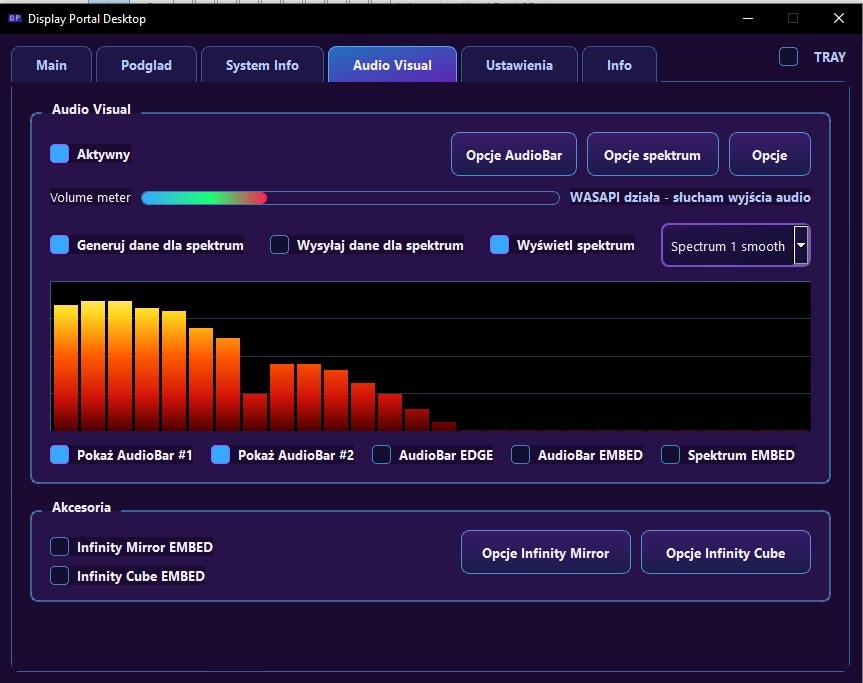Click the WASAPI działa status text
Viewport: 863px width, 683px height.
(690, 197)
